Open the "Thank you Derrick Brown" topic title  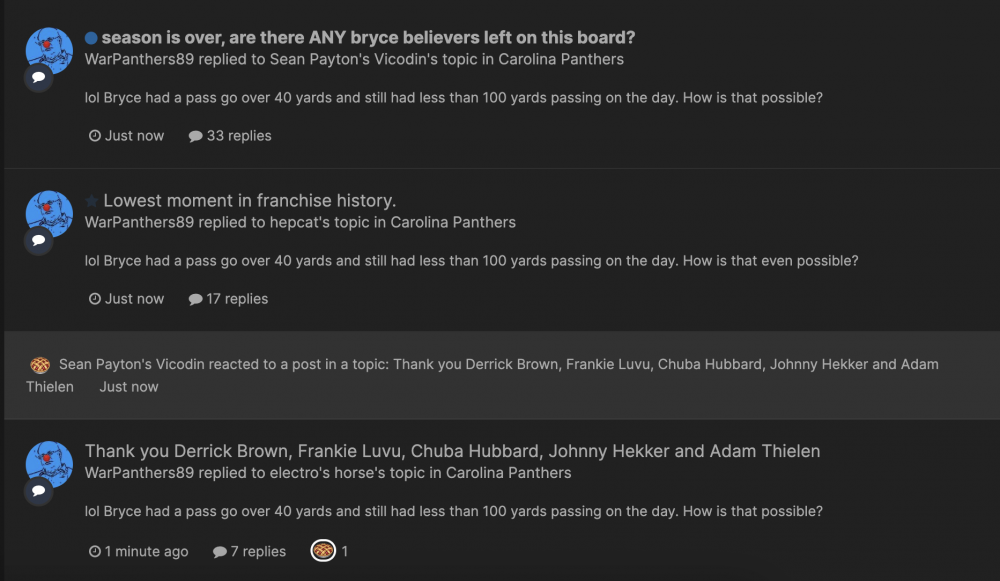(452, 451)
